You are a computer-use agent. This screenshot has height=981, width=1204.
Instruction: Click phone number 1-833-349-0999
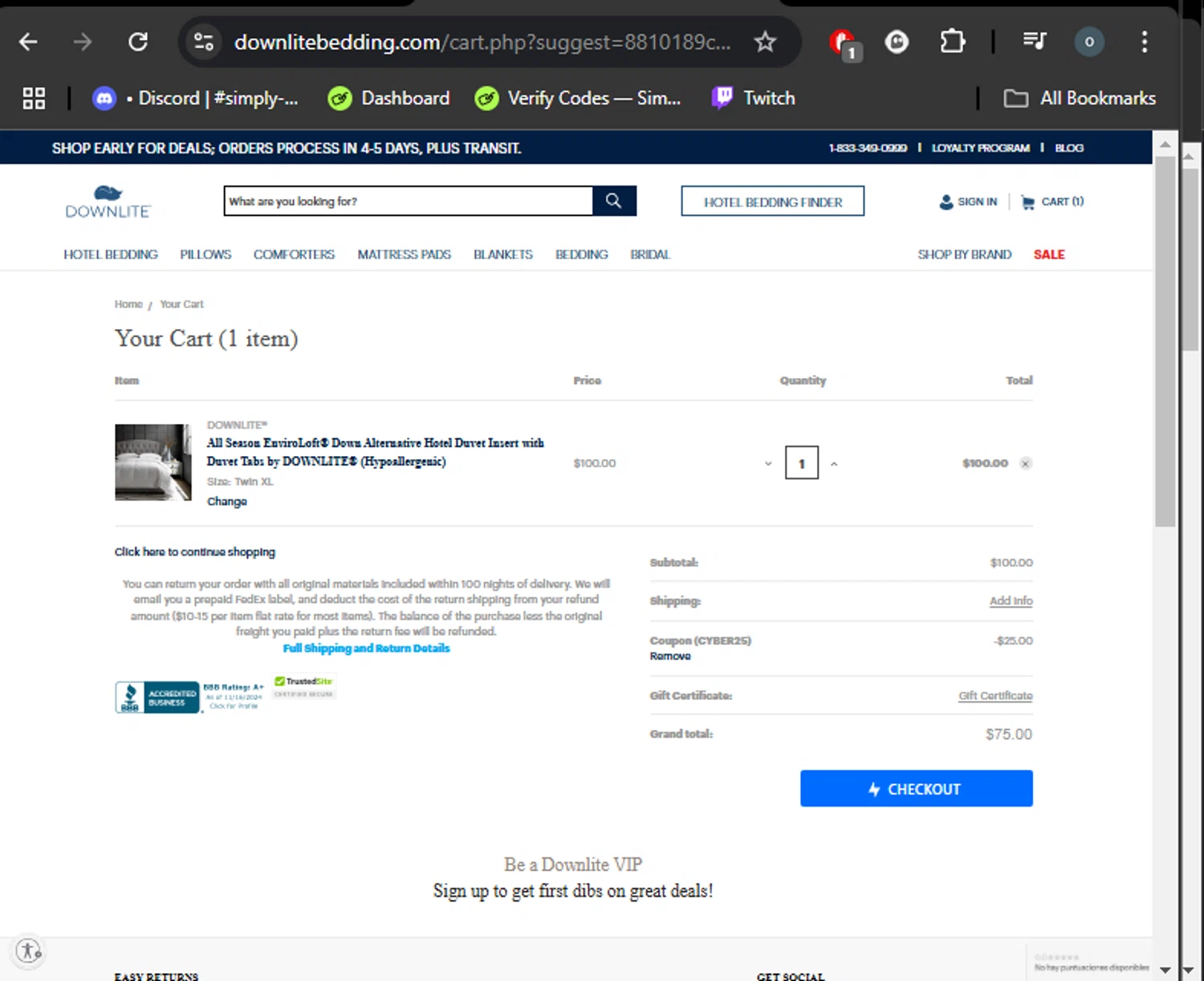click(x=868, y=148)
